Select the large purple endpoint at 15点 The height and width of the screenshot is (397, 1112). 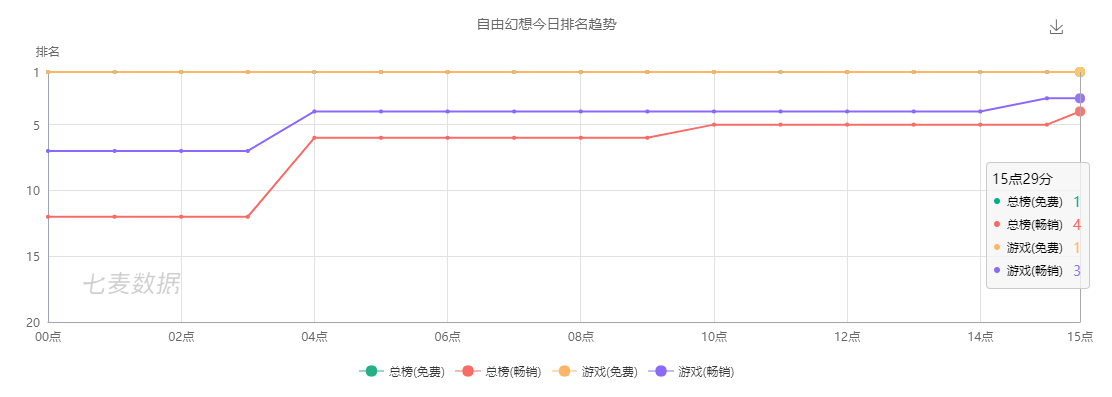(1079, 98)
